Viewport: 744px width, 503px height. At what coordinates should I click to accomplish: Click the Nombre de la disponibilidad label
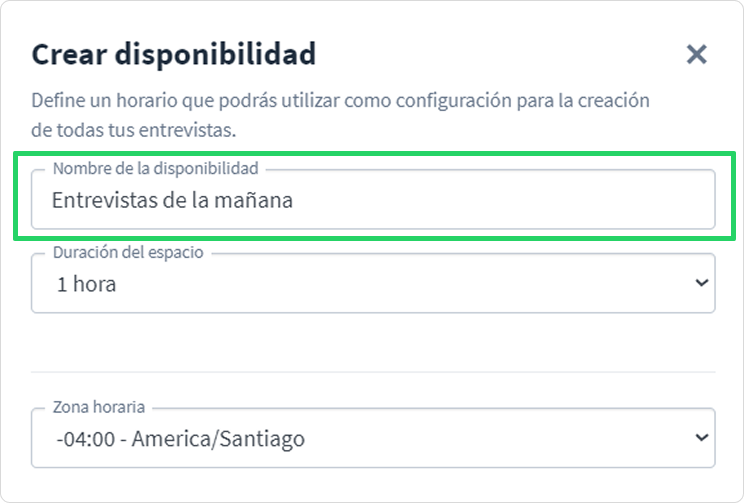pos(156,168)
